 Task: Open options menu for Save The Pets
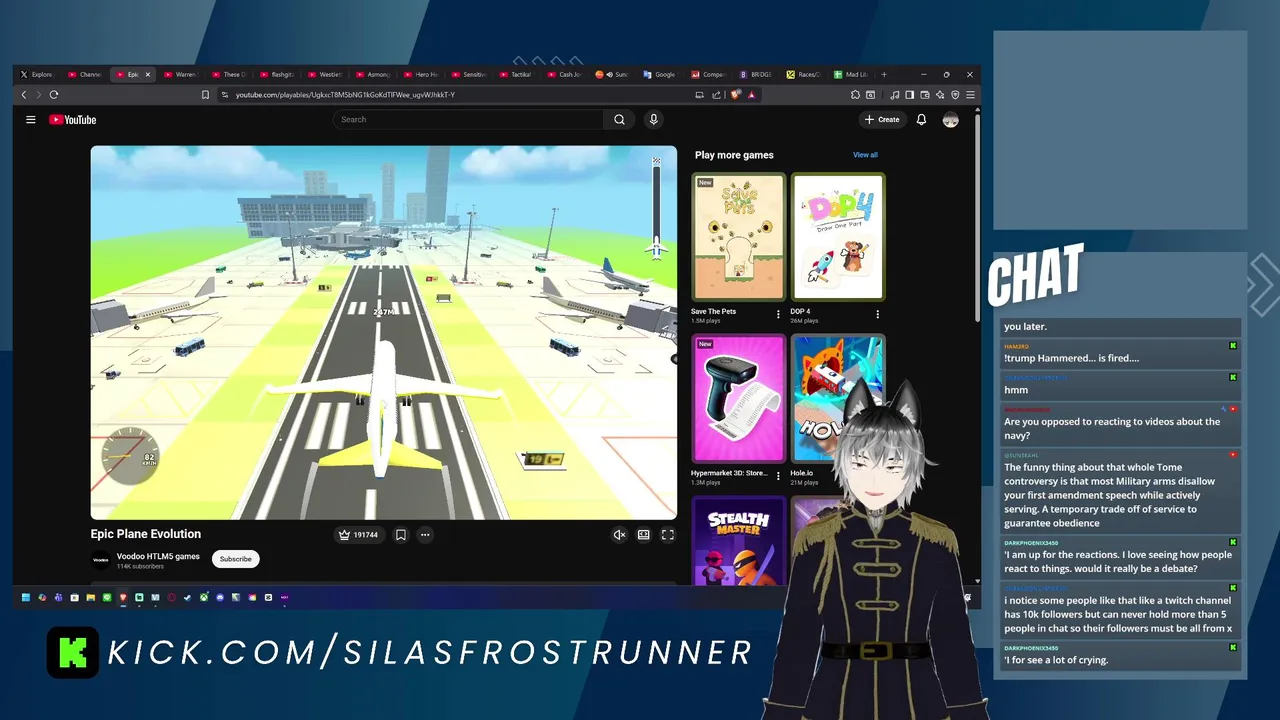(778, 315)
